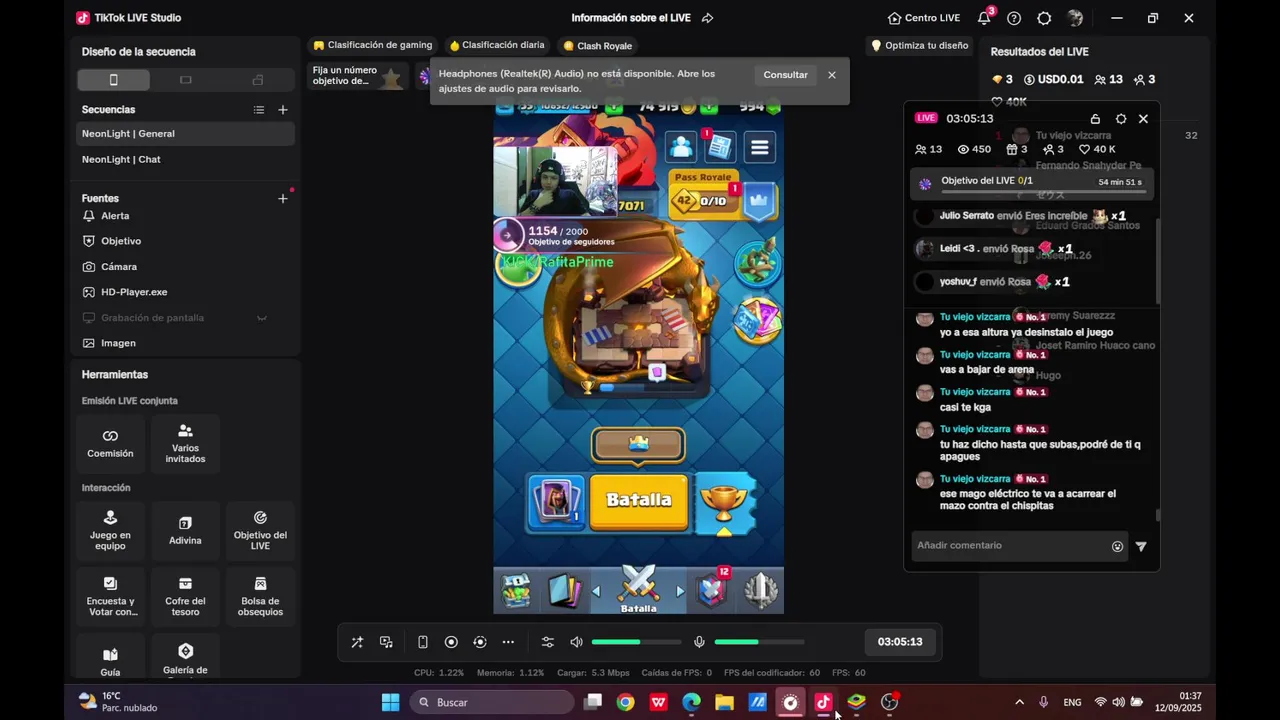Open Clasificación de gaming tab
1280x720 pixels.
(x=373, y=45)
